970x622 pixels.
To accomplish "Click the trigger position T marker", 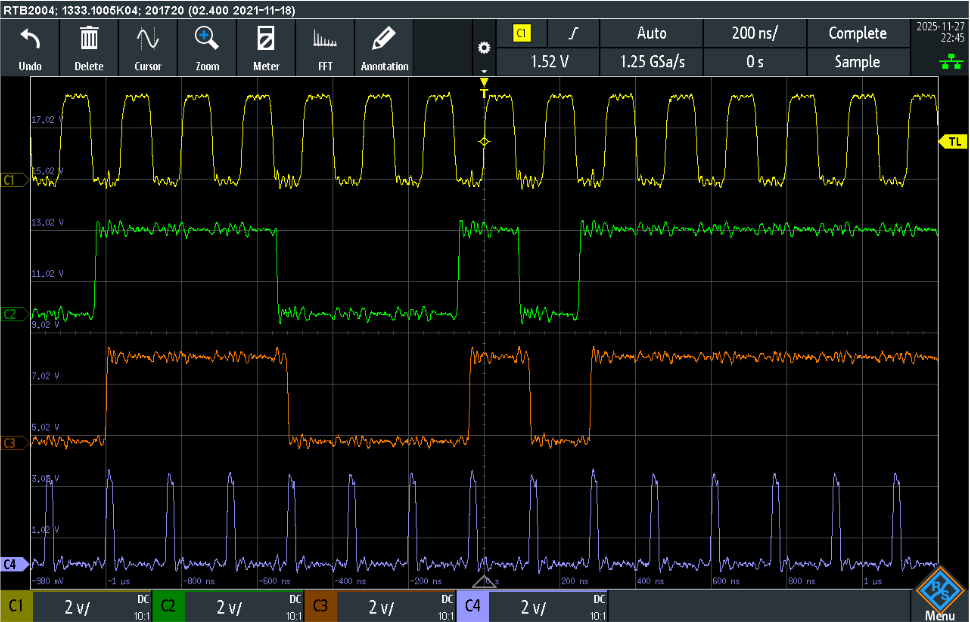I will 483,90.
